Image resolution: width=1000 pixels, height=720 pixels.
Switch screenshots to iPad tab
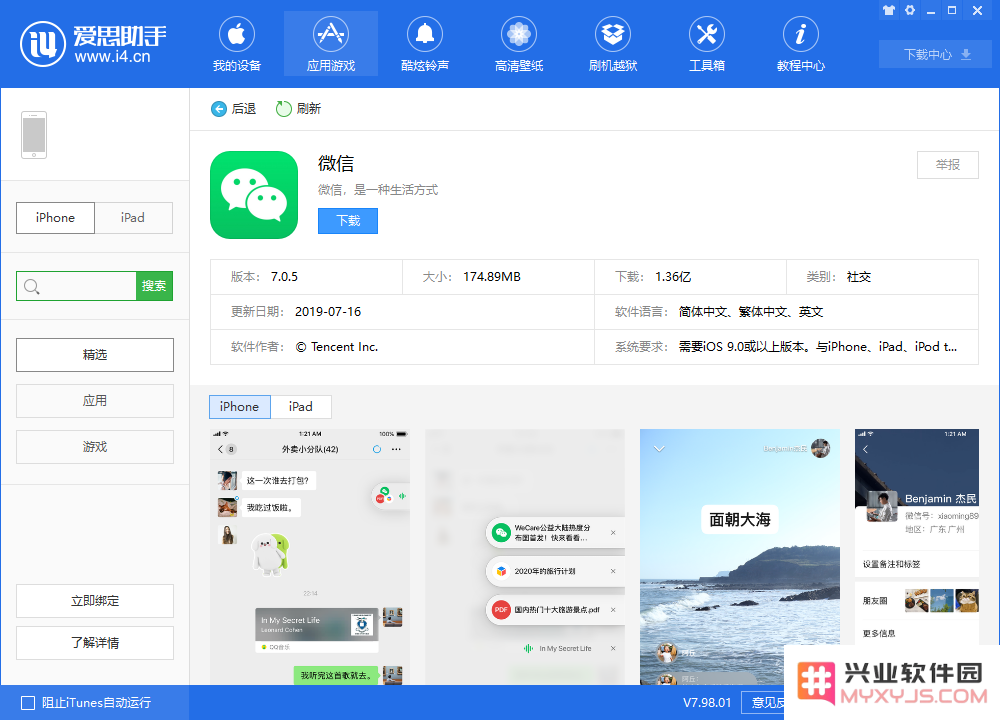coord(300,407)
